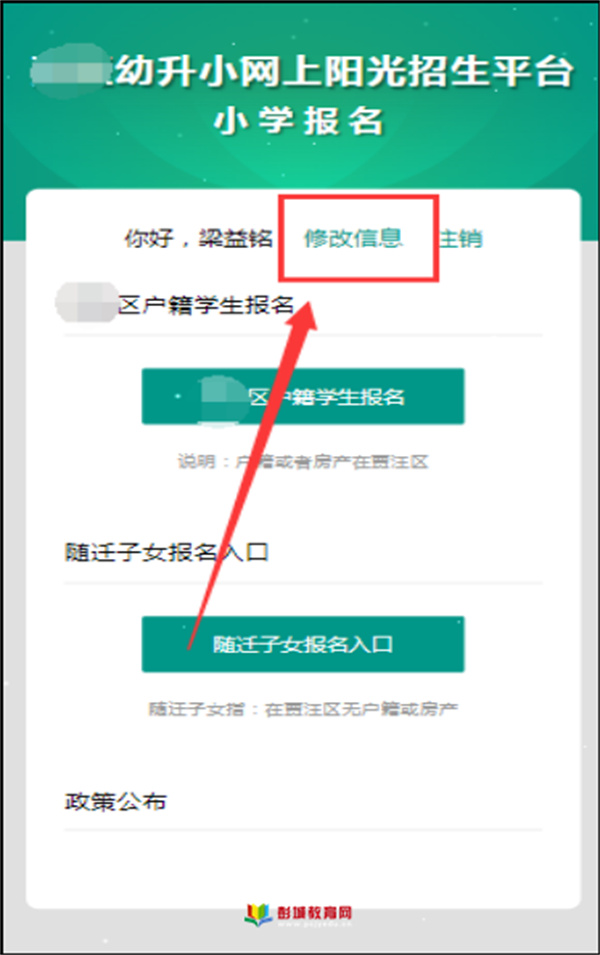
Task: Select the 政策公布 section heading
Action: (116, 802)
